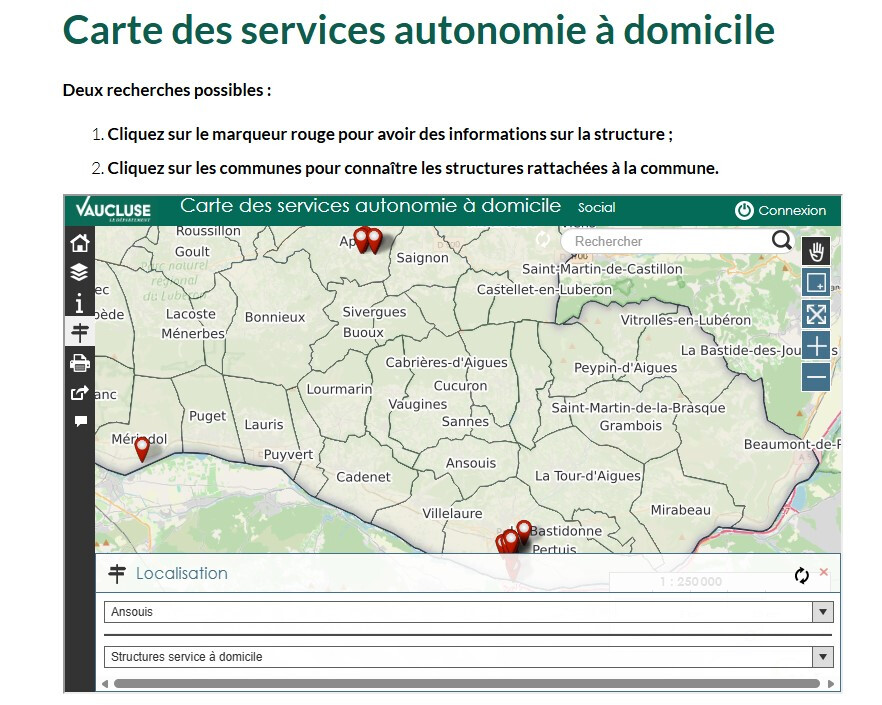Click the Home icon in map sidebar
Viewport: 882px width, 705px height.
(x=80, y=243)
